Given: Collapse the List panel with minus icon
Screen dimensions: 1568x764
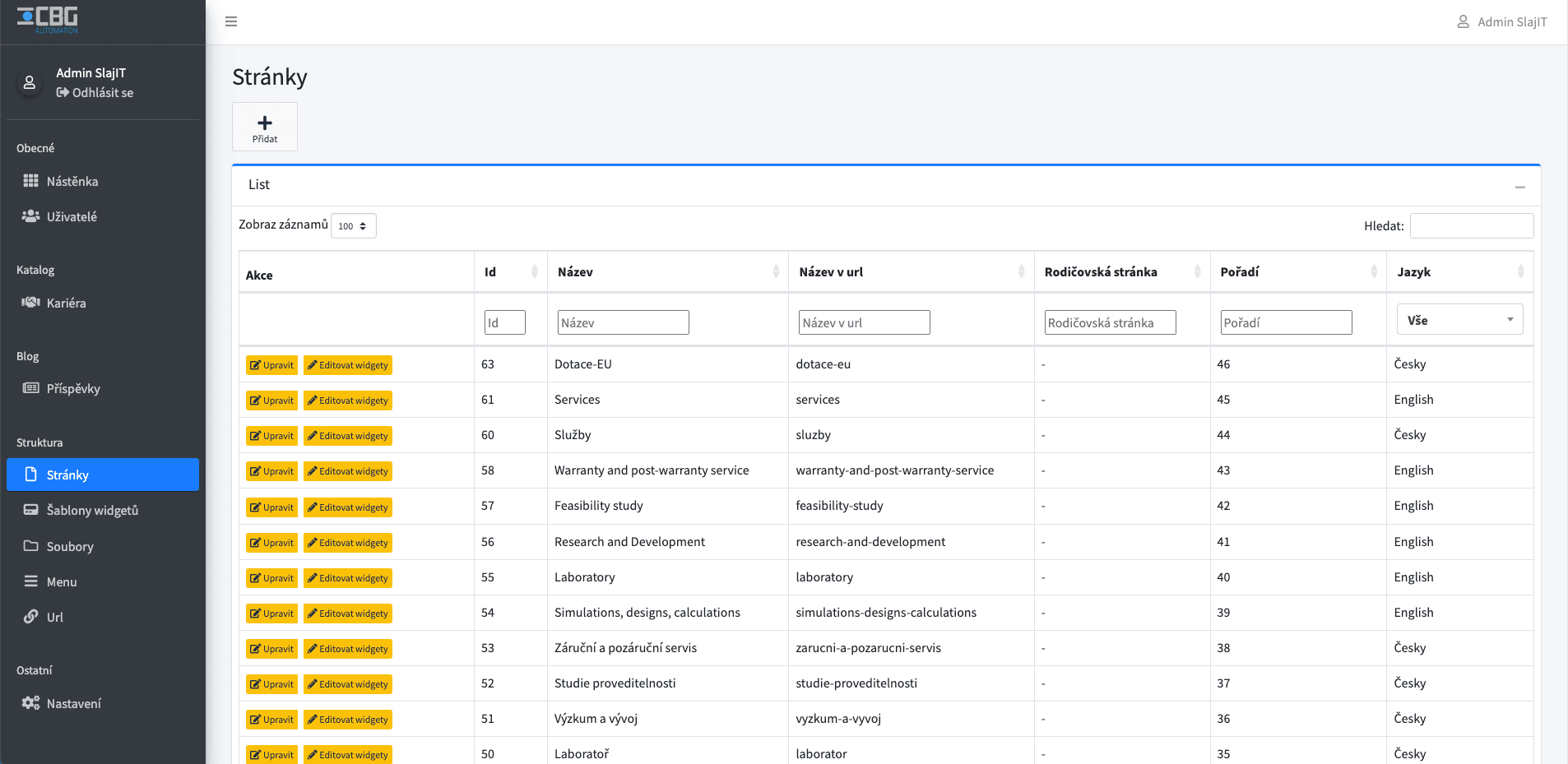Looking at the screenshot, I should click(x=1519, y=187).
